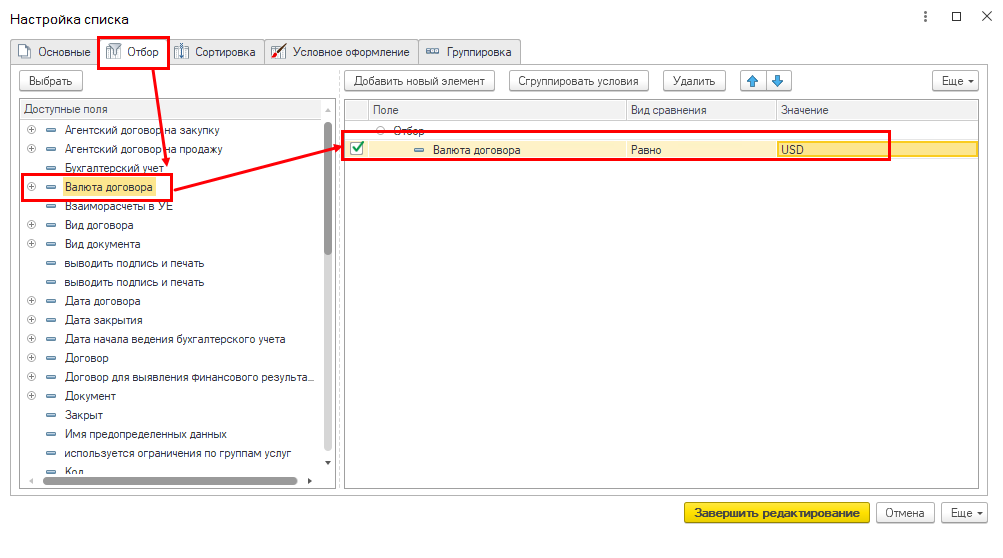Expand Договор для выявления финансового результата node

(31, 377)
